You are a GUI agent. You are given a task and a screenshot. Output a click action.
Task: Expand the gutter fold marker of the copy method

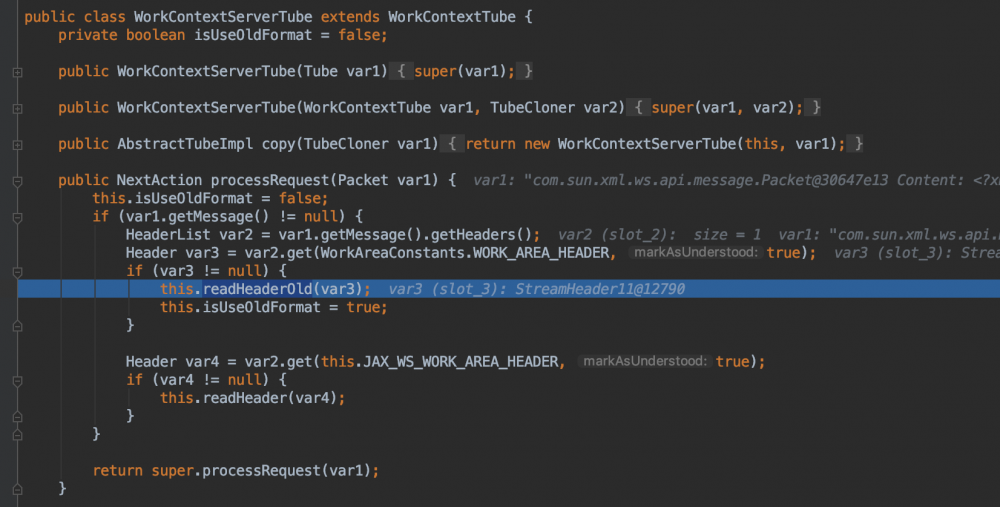pos(17,145)
